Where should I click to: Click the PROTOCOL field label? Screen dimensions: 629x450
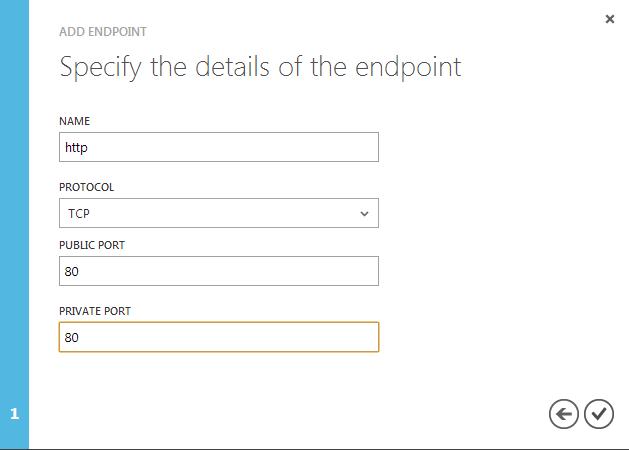pos(87,187)
